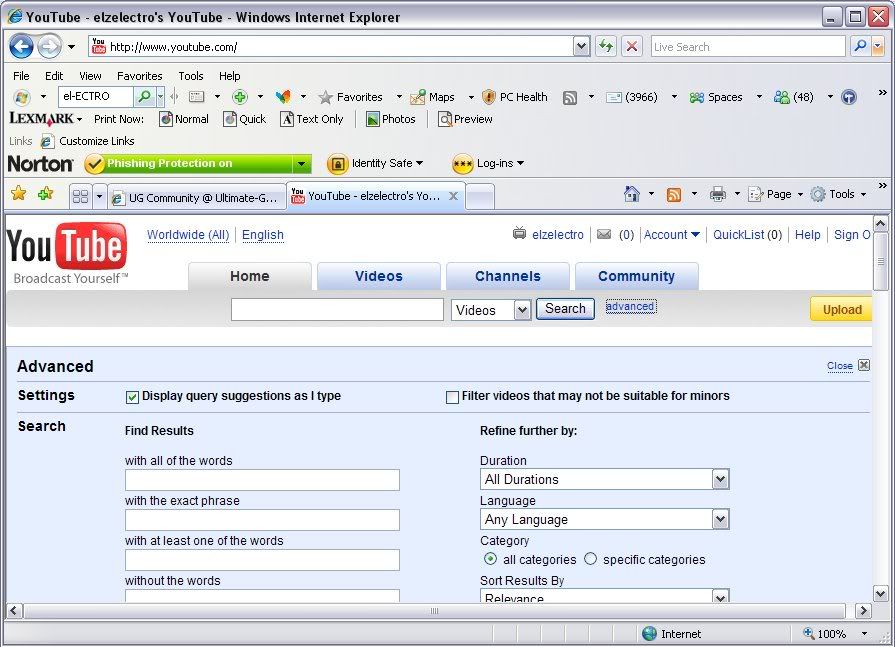This screenshot has width=895, height=647.
Task: Click the vertical scrollbar down arrow
Action: click(x=881, y=594)
